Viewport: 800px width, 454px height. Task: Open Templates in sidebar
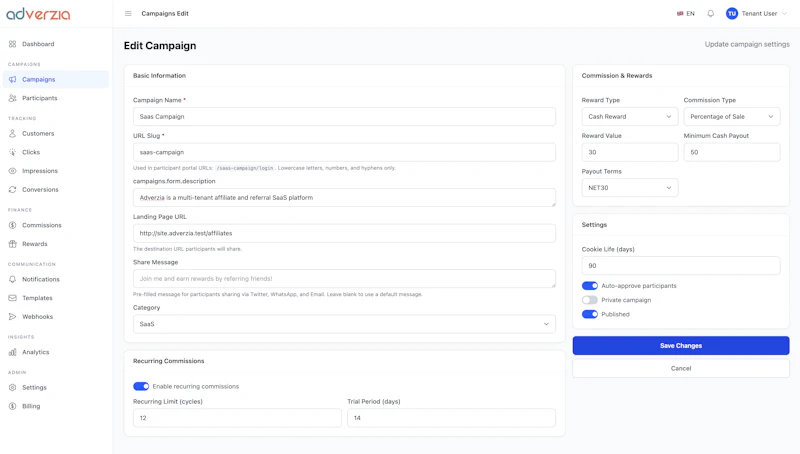tap(37, 298)
